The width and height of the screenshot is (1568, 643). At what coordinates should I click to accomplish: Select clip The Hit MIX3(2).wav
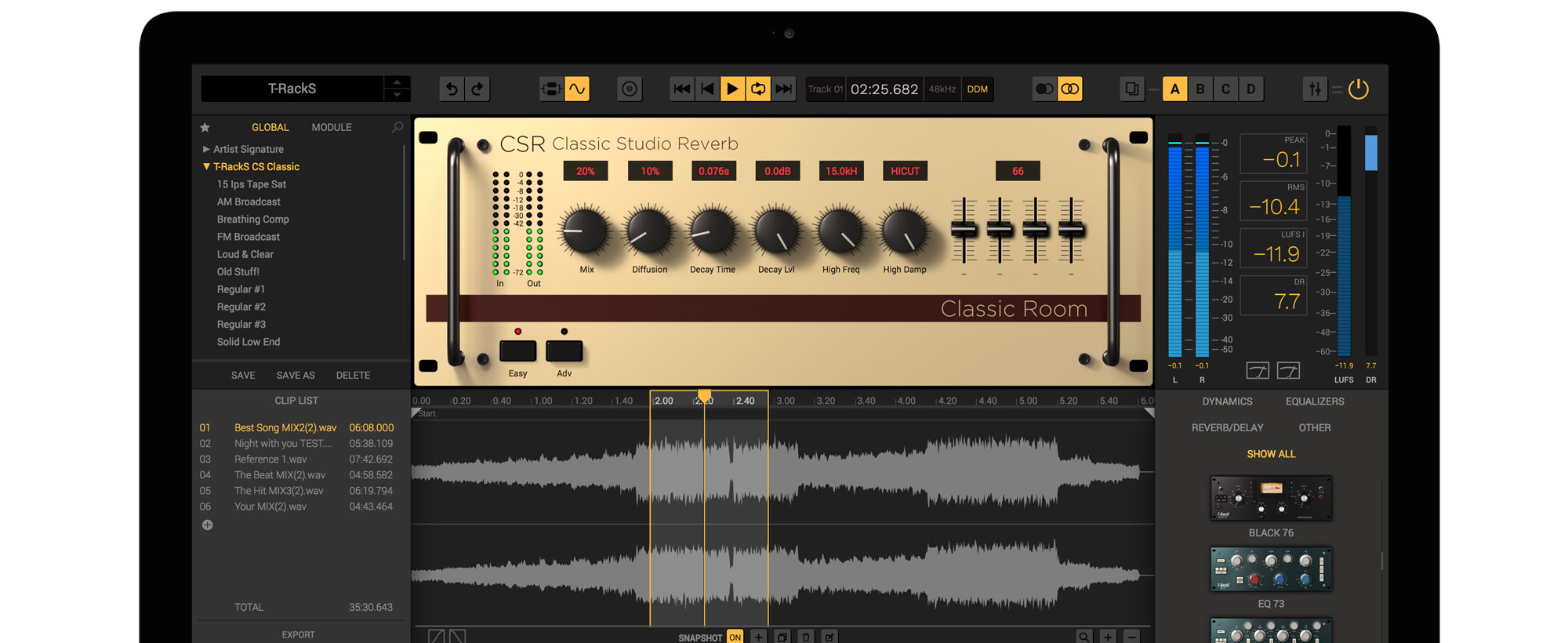point(296,491)
